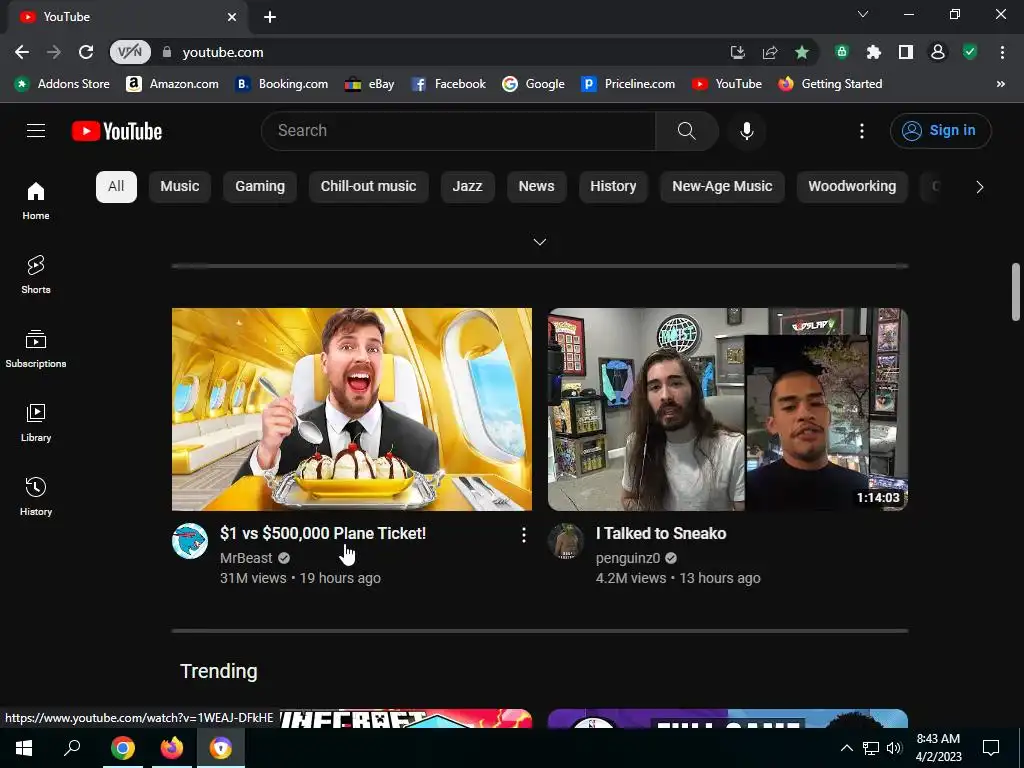Open a new browser tab
Viewport: 1024px width, 768px height.
pos(270,17)
